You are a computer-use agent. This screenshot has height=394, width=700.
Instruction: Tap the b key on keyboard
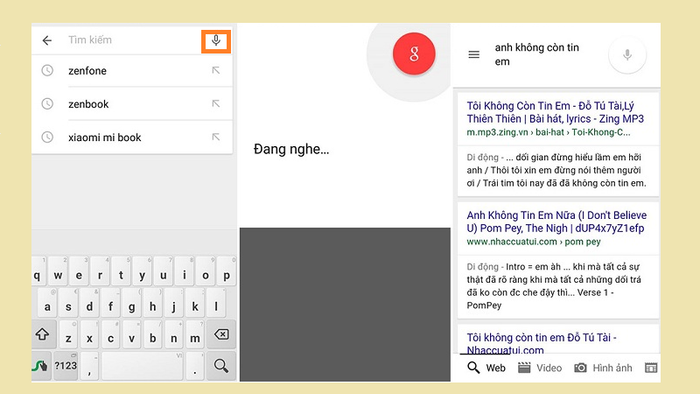point(153,334)
